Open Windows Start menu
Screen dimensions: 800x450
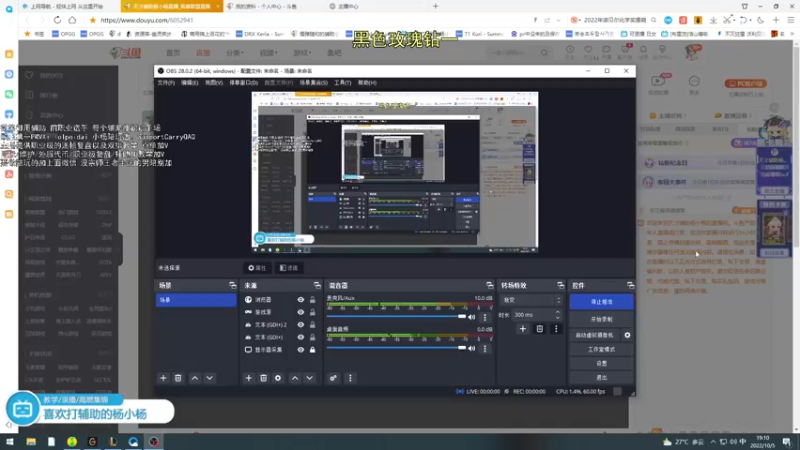coord(9,442)
